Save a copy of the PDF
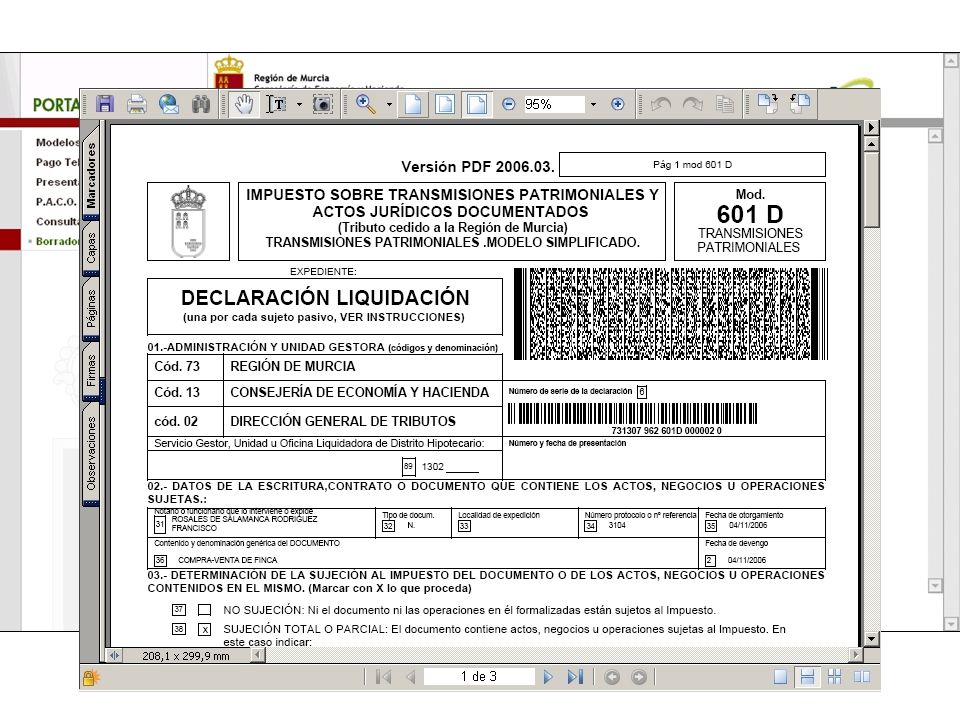The image size is (960, 720). (x=105, y=104)
